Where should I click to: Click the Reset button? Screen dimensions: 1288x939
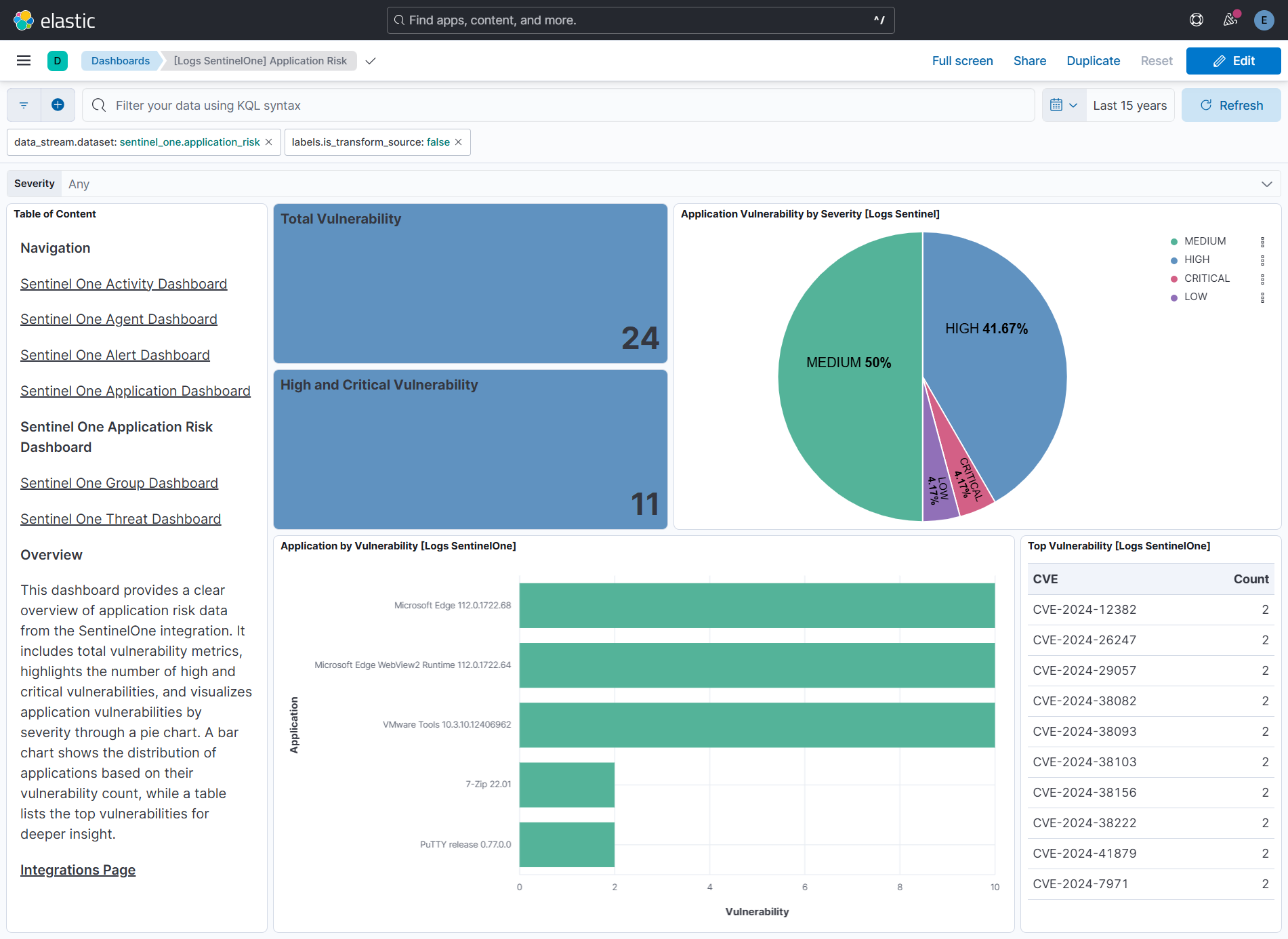(1156, 61)
